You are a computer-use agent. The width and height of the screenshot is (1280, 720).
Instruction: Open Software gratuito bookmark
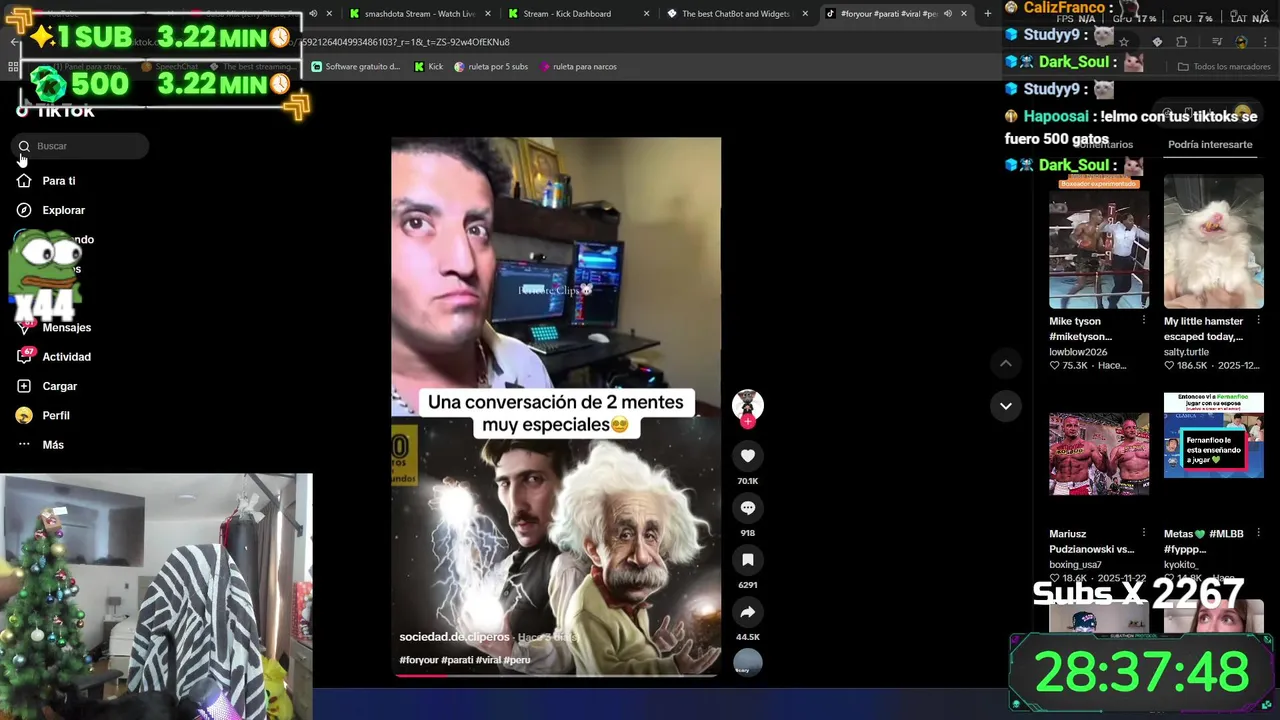click(x=356, y=67)
